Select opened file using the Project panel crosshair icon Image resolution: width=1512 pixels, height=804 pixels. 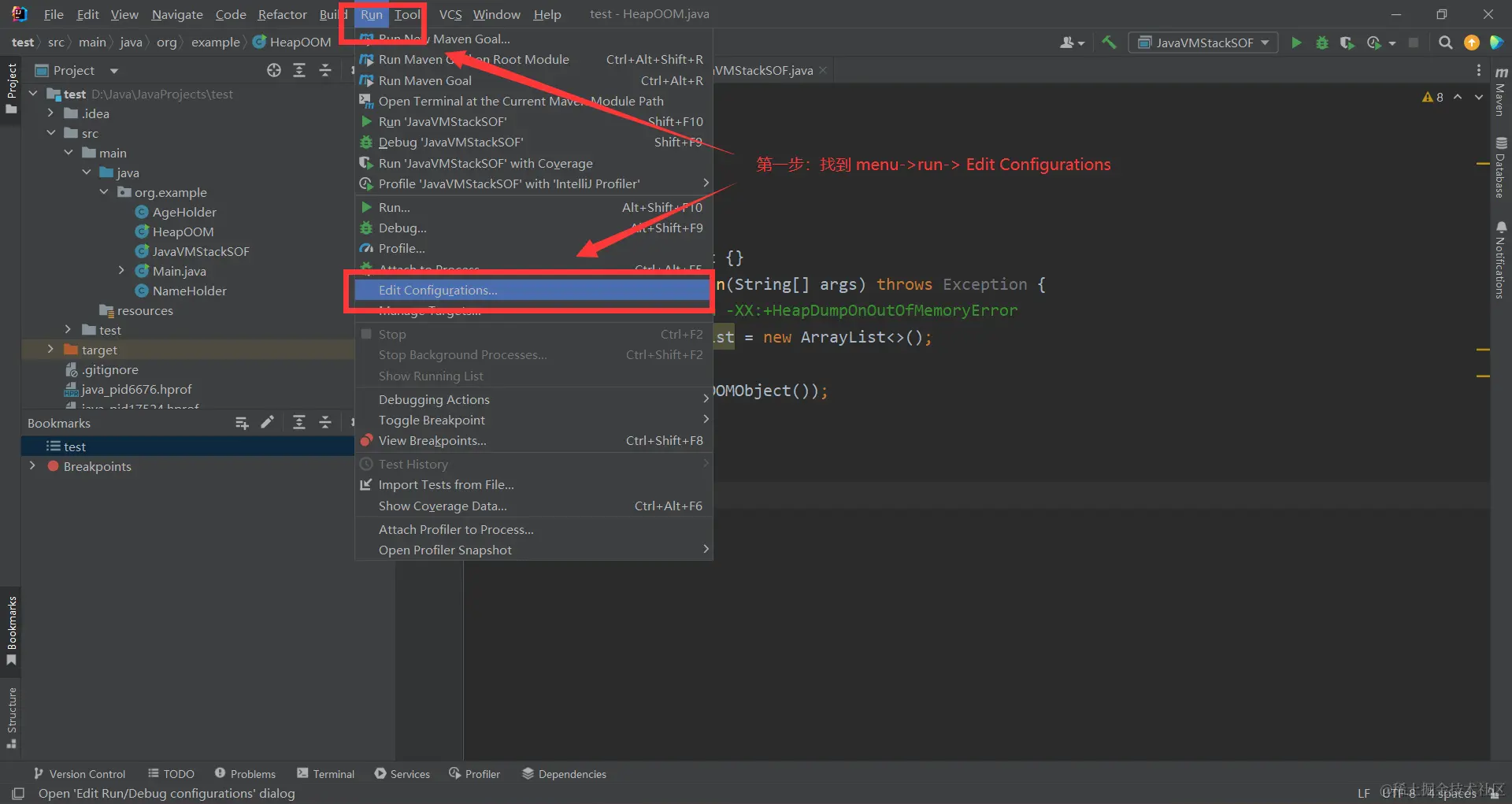274,70
